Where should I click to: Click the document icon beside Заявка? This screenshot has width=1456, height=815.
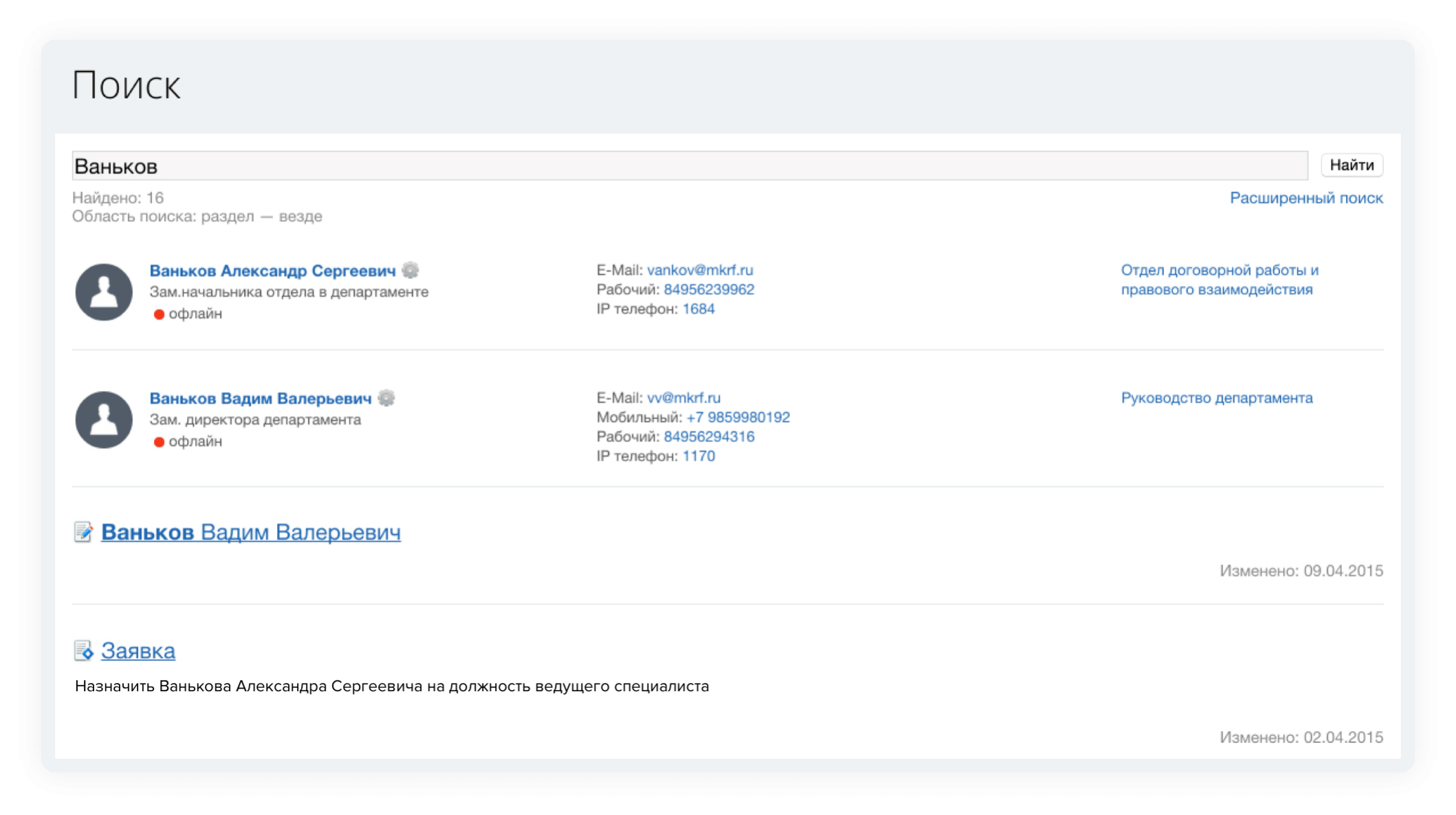tap(83, 650)
